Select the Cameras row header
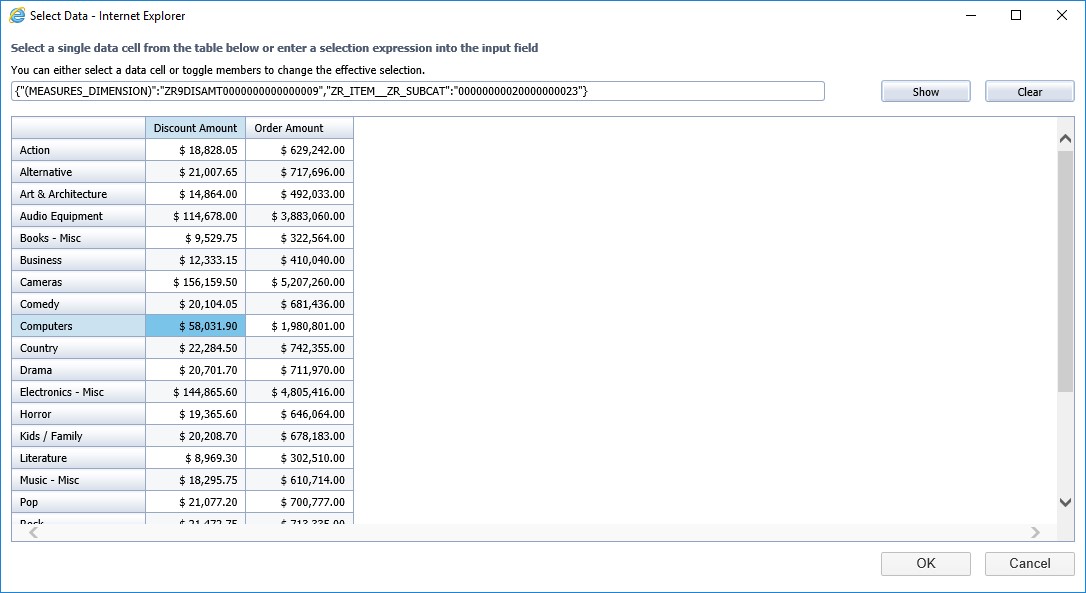This screenshot has width=1086, height=593. pos(79,282)
